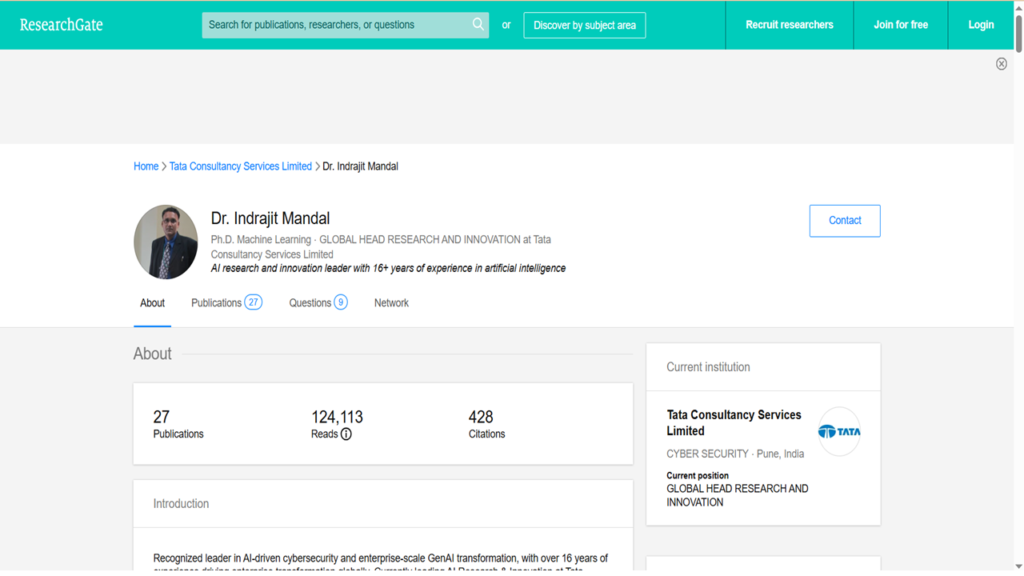Click the Contact button
1024x576 pixels.
click(844, 221)
